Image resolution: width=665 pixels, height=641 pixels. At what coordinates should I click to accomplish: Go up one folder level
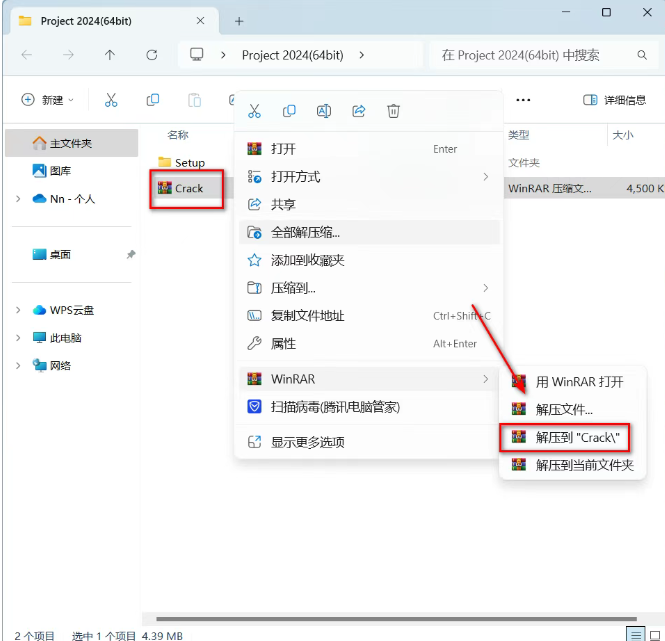110,55
